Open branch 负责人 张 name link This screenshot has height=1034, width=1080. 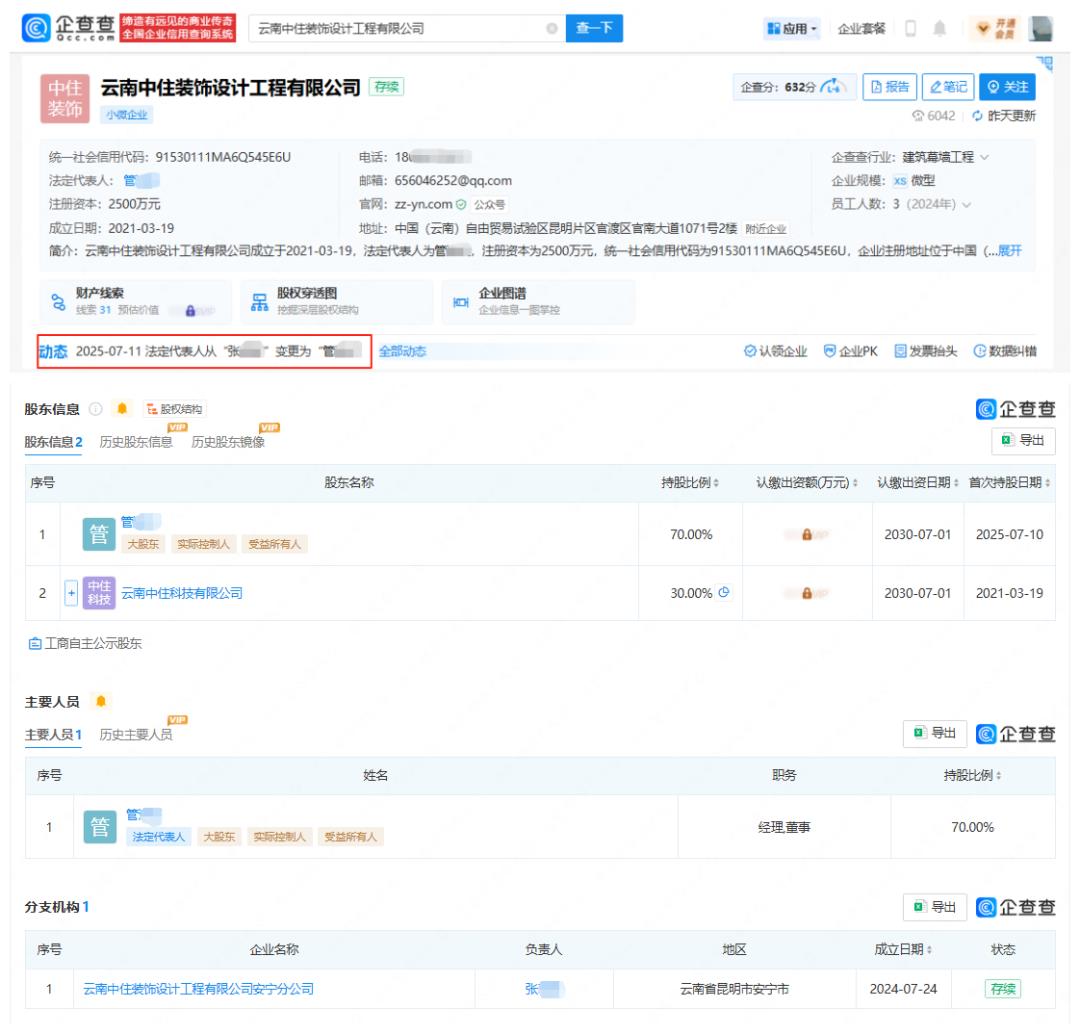544,989
